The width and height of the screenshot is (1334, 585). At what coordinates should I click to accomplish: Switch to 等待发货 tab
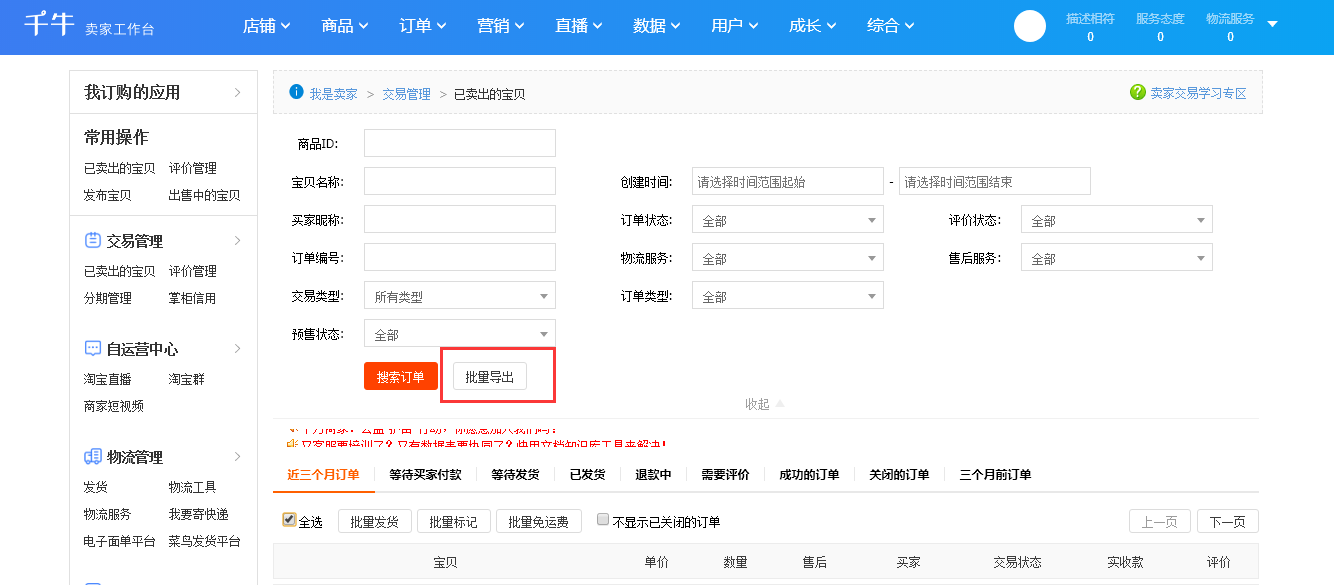click(x=516, y=474)
